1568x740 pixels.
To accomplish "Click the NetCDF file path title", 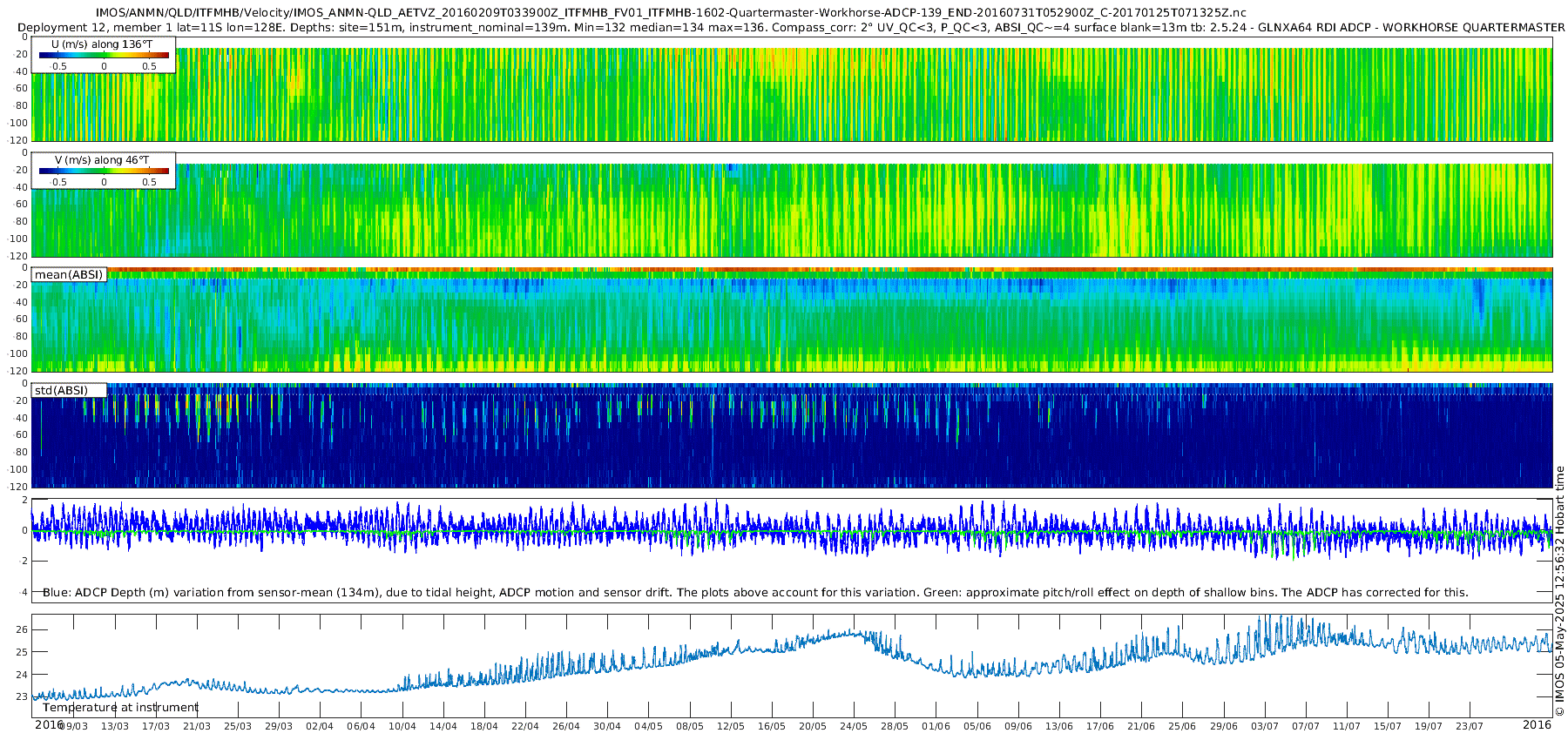I will [x=670, y=13].
